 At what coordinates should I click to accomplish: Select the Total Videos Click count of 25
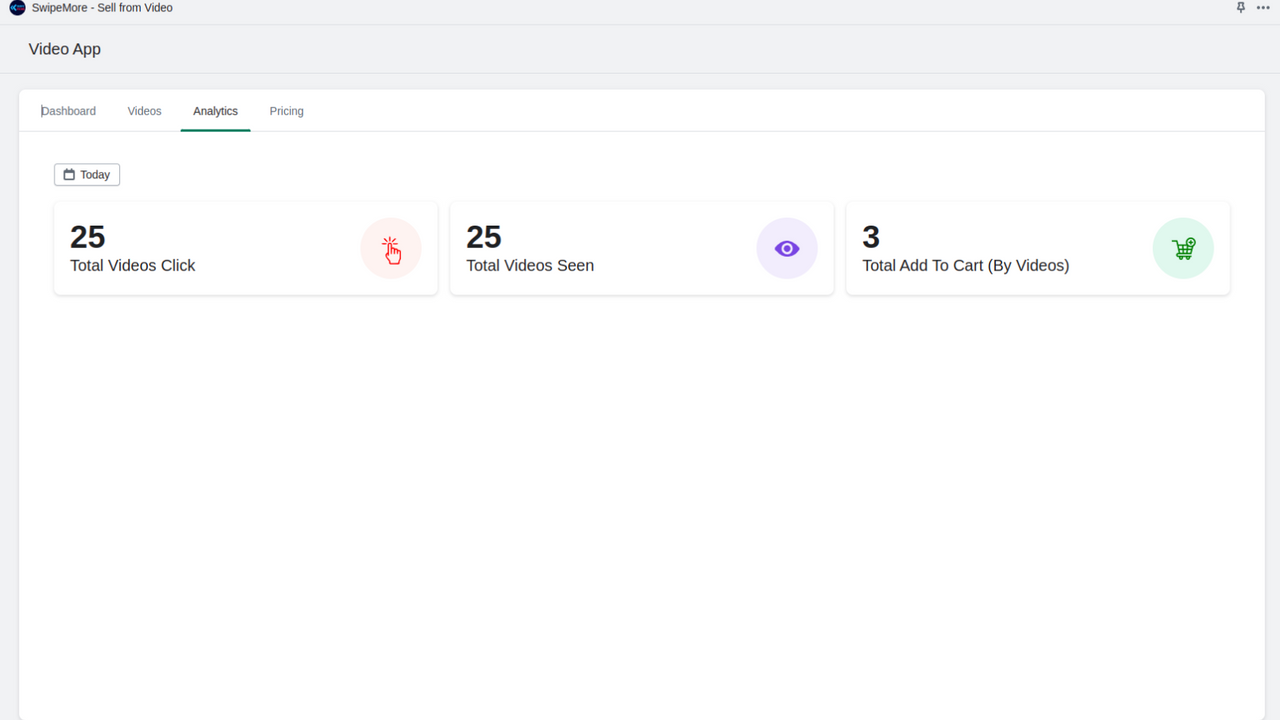point(87,237)
